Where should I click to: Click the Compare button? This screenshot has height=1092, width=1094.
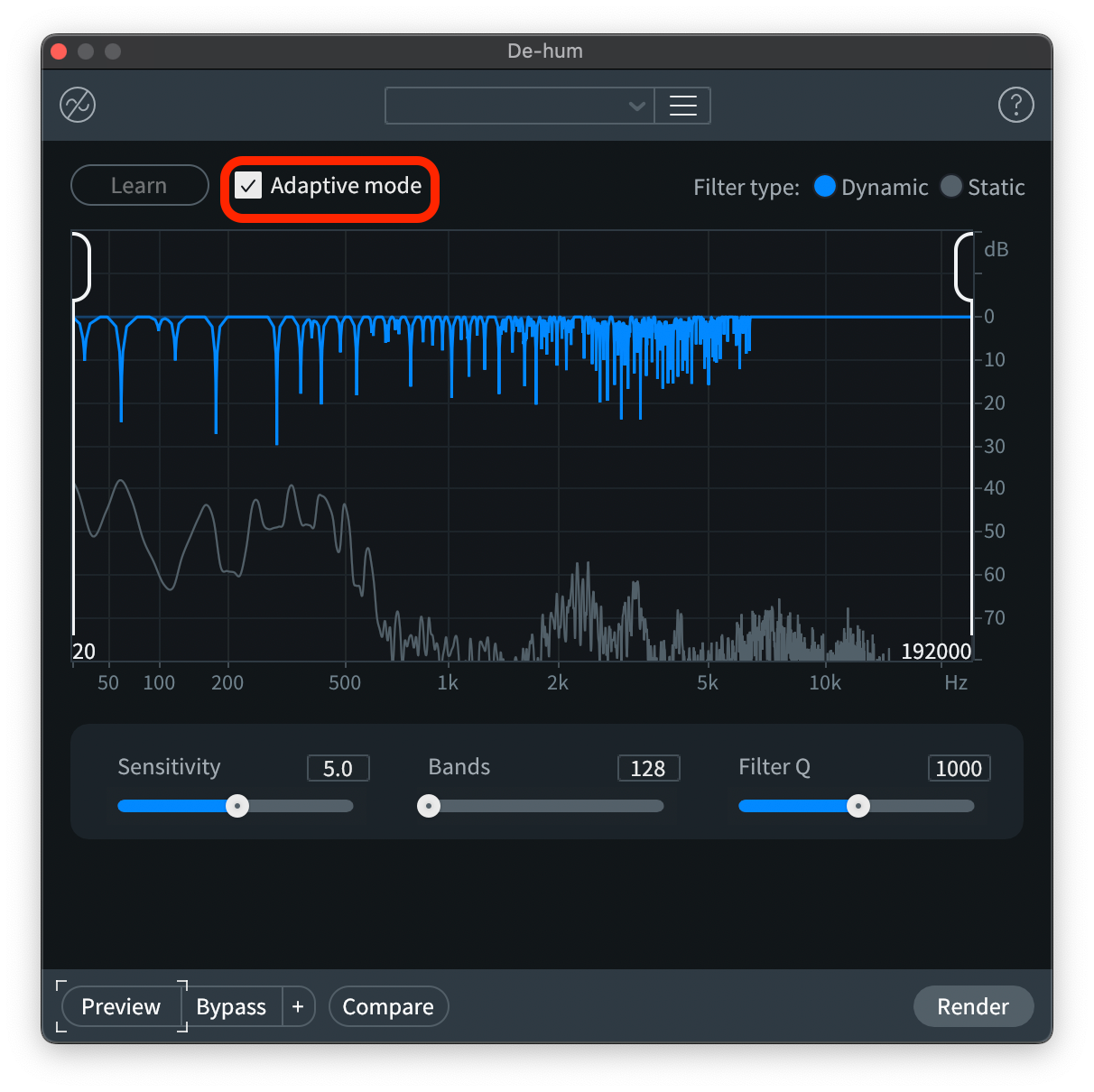coord(388,1006)
